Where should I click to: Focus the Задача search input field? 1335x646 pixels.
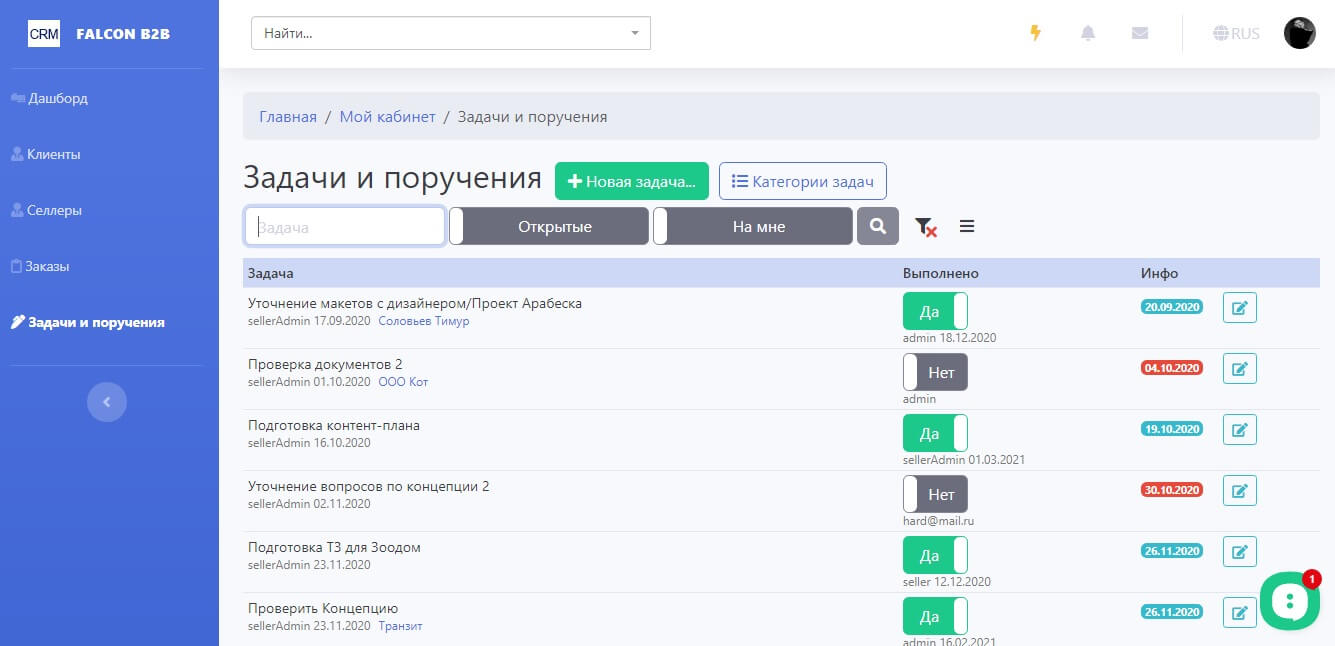click(345, 226)
